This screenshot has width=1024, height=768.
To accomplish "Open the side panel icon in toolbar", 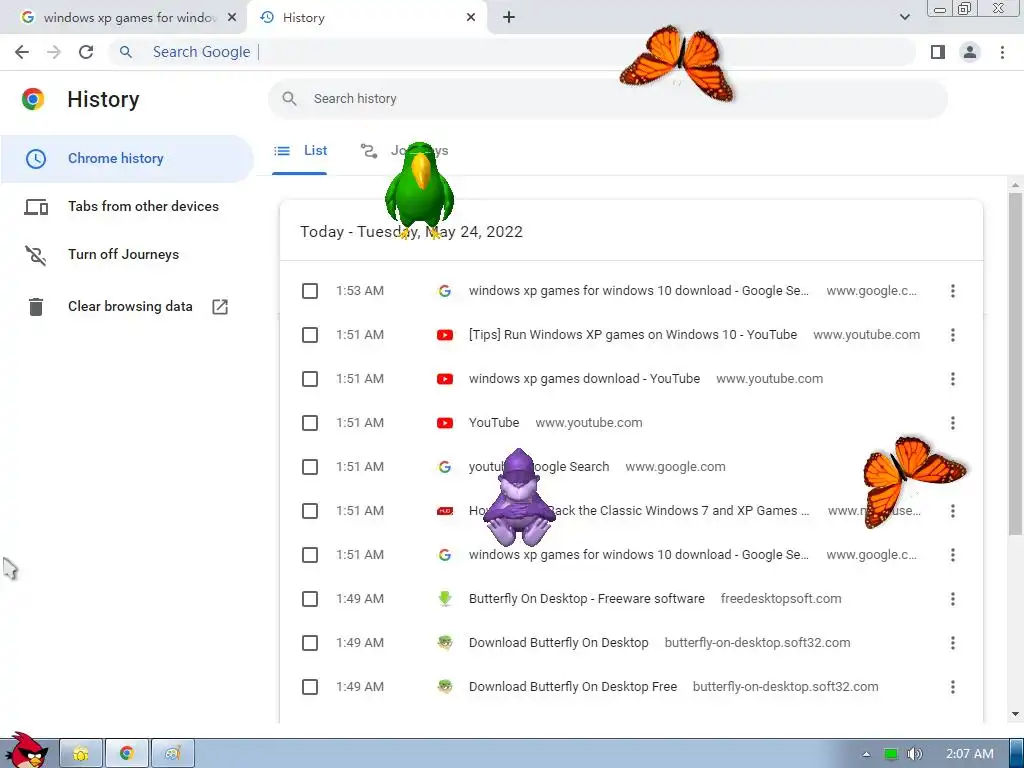I will tap(938, 52).
